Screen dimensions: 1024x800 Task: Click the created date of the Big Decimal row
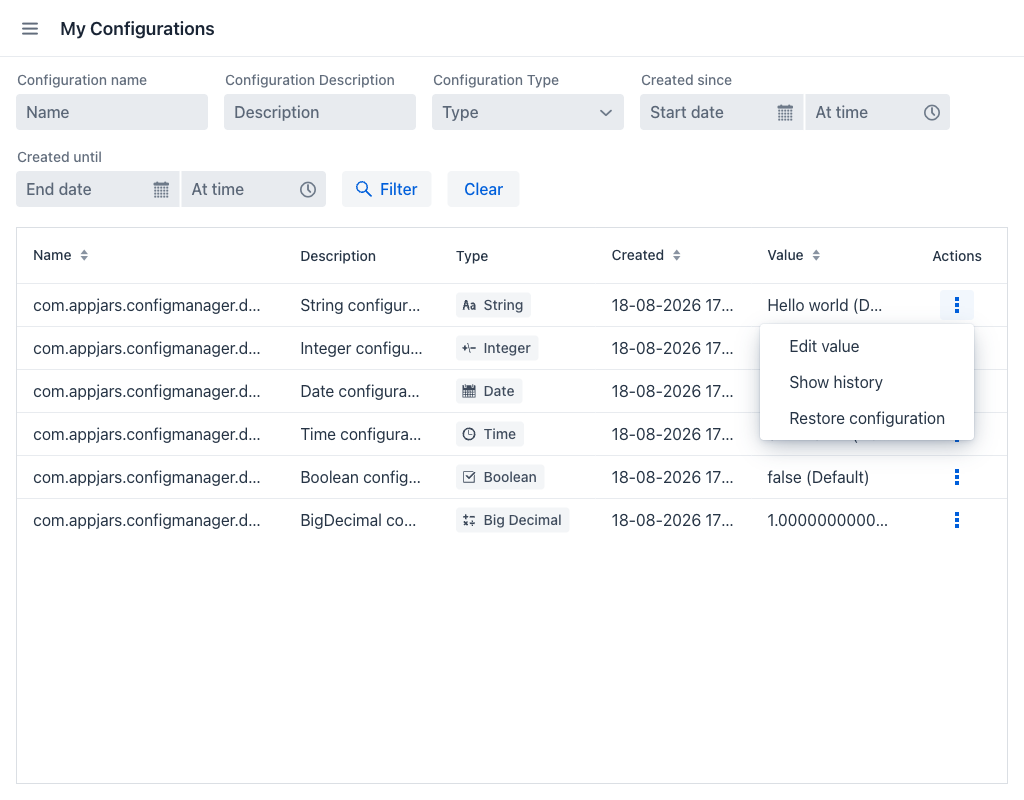coord(672,520)
